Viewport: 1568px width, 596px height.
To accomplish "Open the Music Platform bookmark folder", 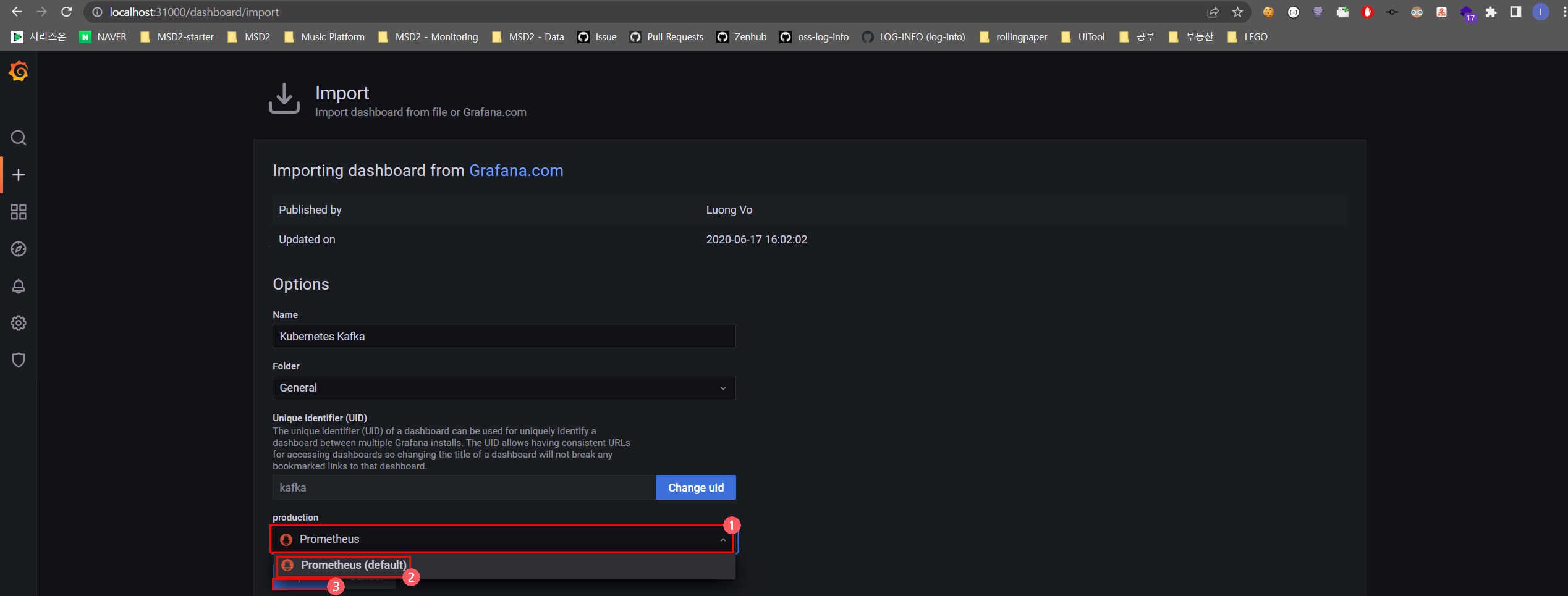I will (324, 37).
